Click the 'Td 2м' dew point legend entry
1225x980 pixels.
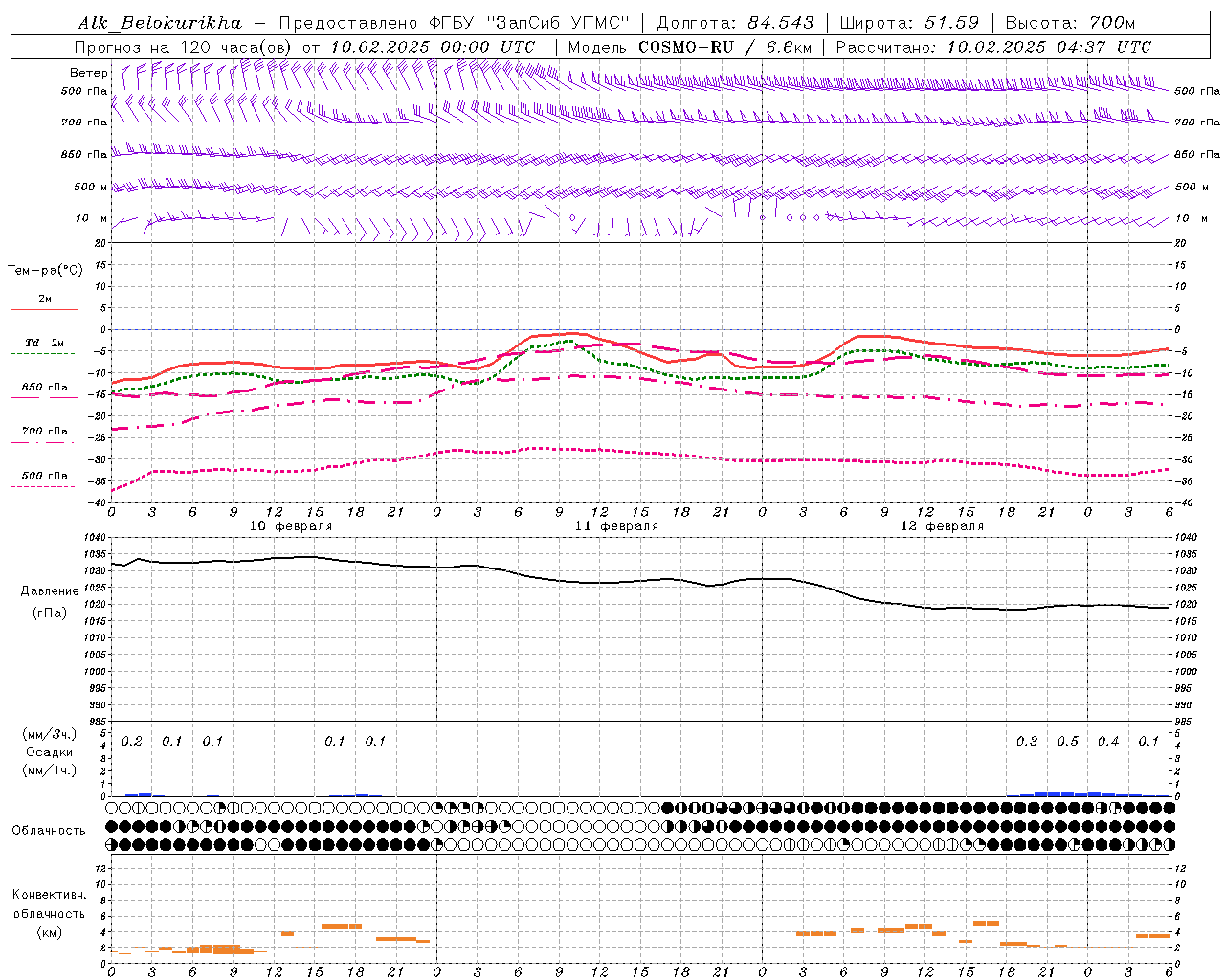coord(45,343)
